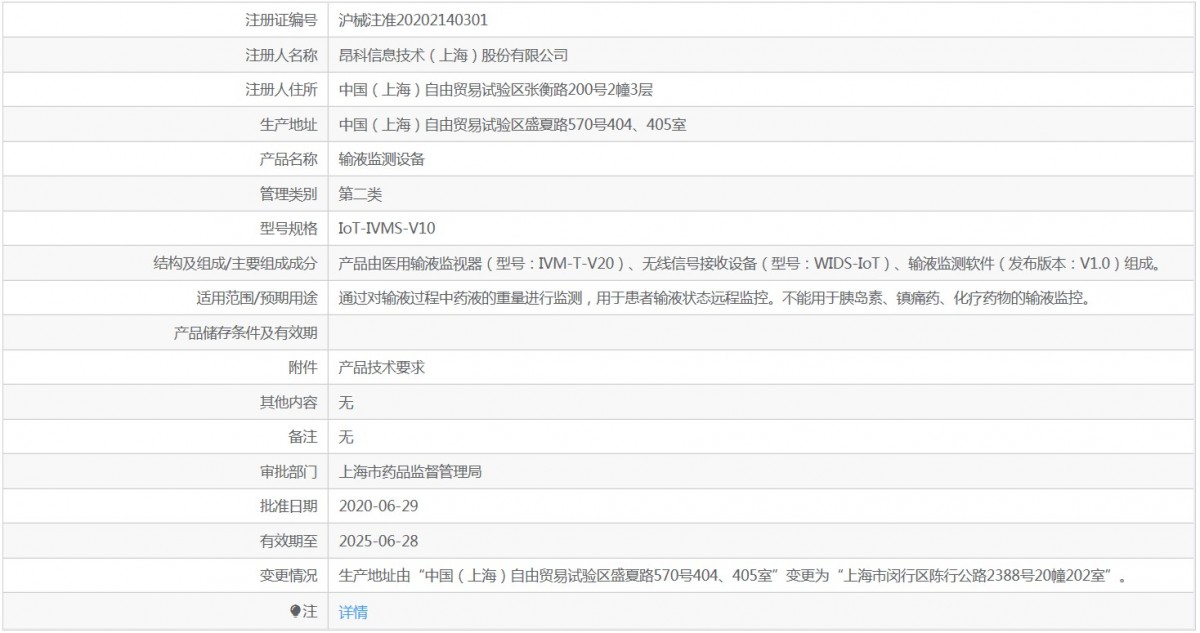Select the approving department 上海市药品监督管理局

point(411,472)
